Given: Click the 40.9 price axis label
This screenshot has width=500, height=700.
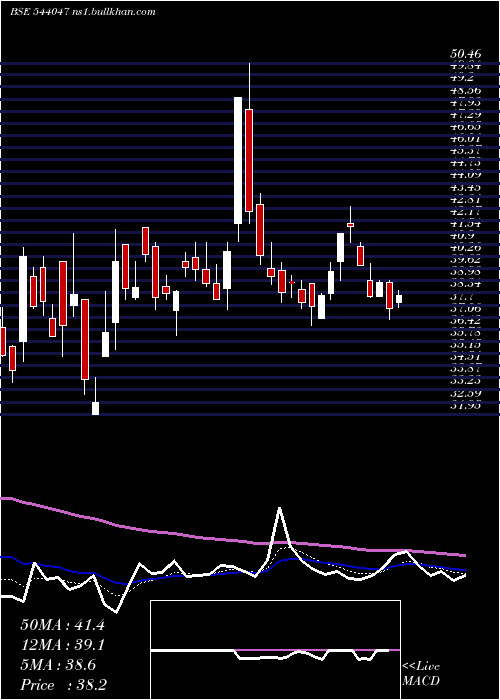Looking at the screenshot, I should click(462, 236).
